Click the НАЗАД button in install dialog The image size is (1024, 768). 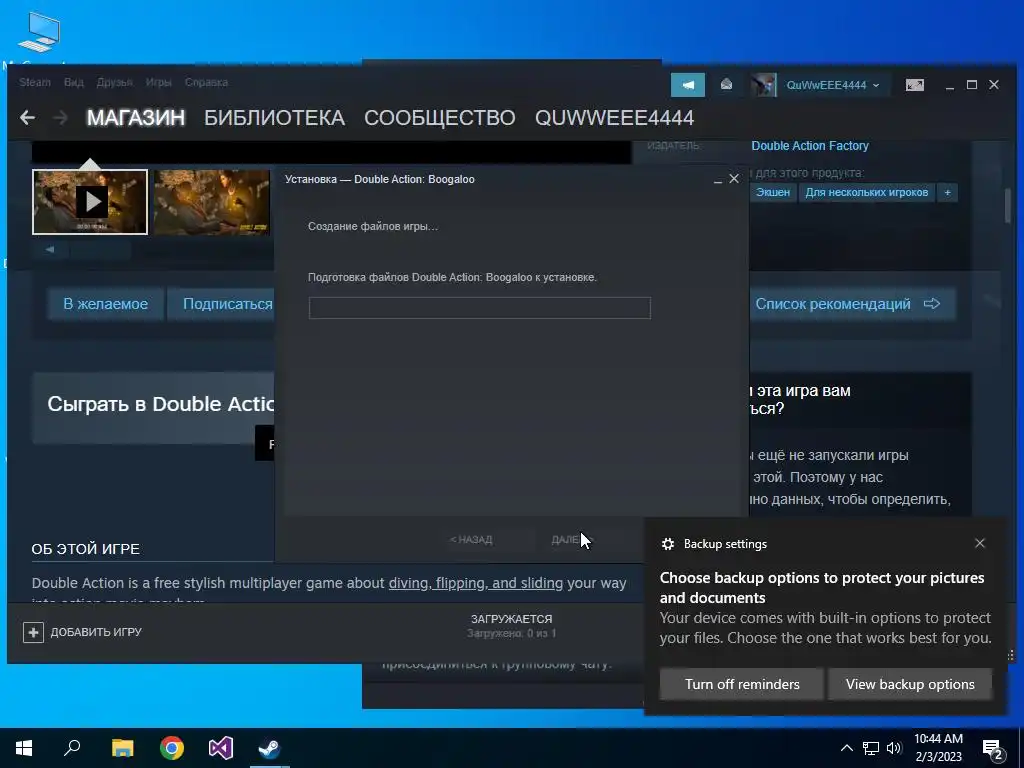tap(471, 539)
